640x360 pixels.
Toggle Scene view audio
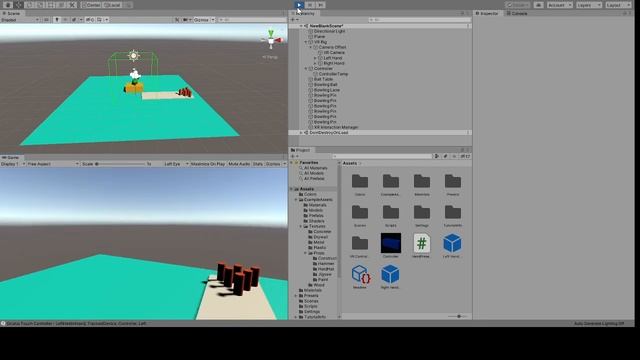[65, 20]
